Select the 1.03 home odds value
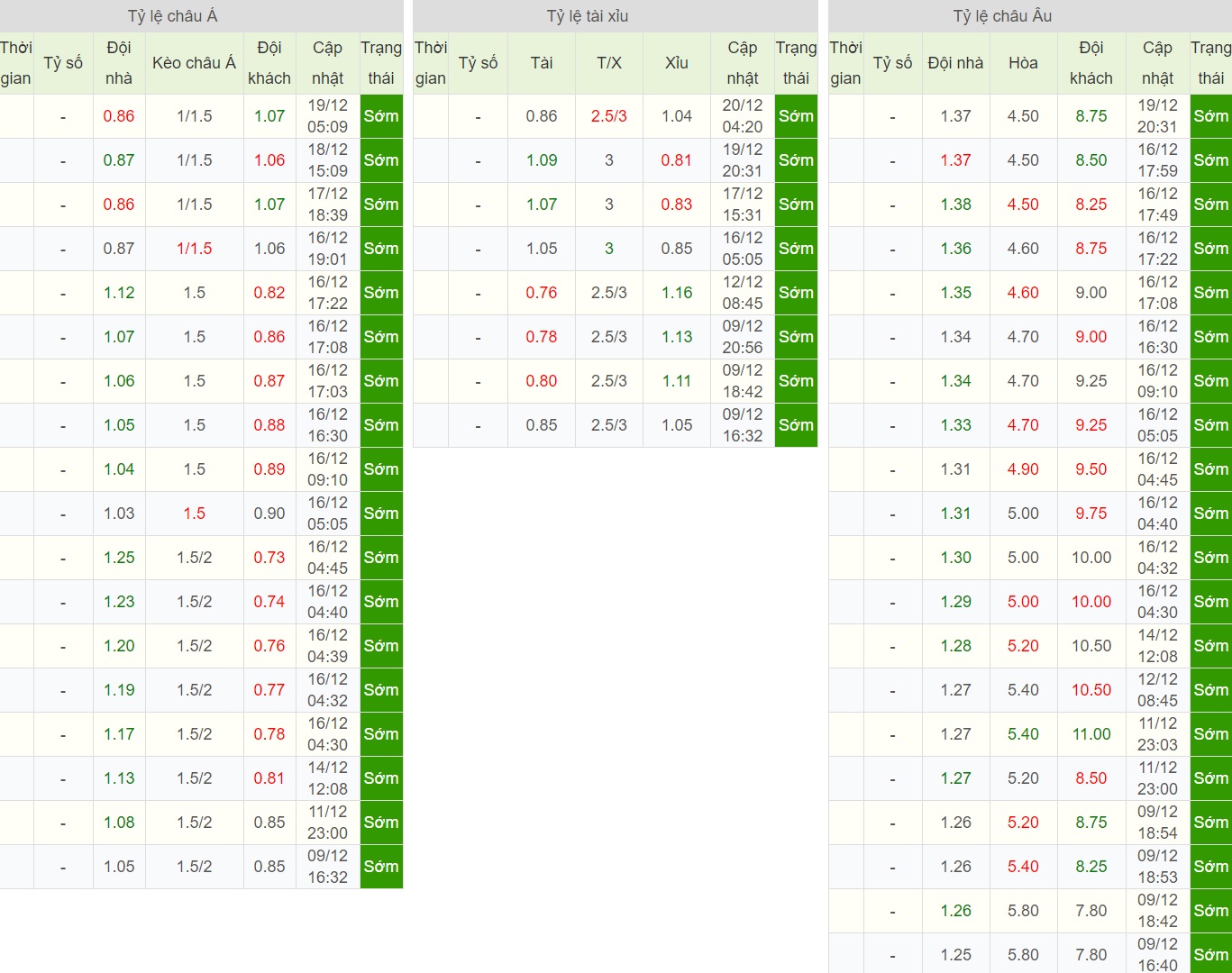This screenshot has width=1232, height=973. (119, 514)
